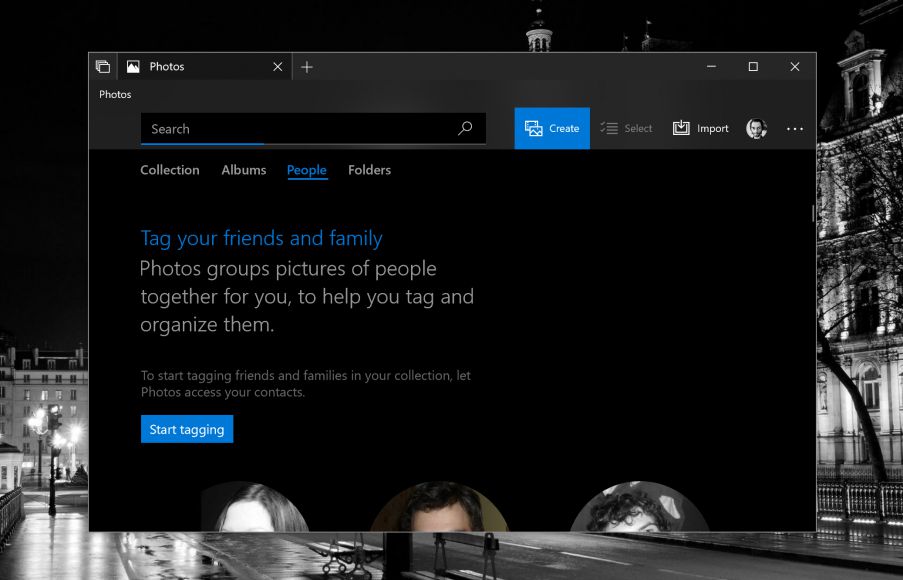Minimize the Photos window

712,67
